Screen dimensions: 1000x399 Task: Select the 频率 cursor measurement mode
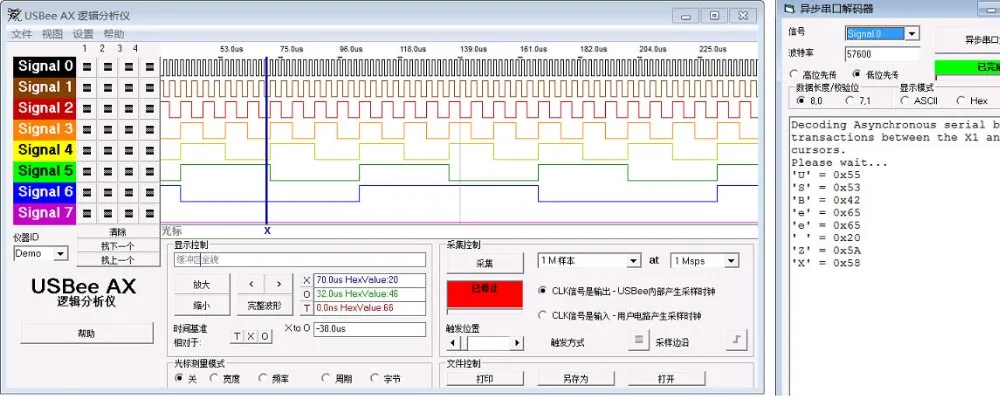click(263, 379)
